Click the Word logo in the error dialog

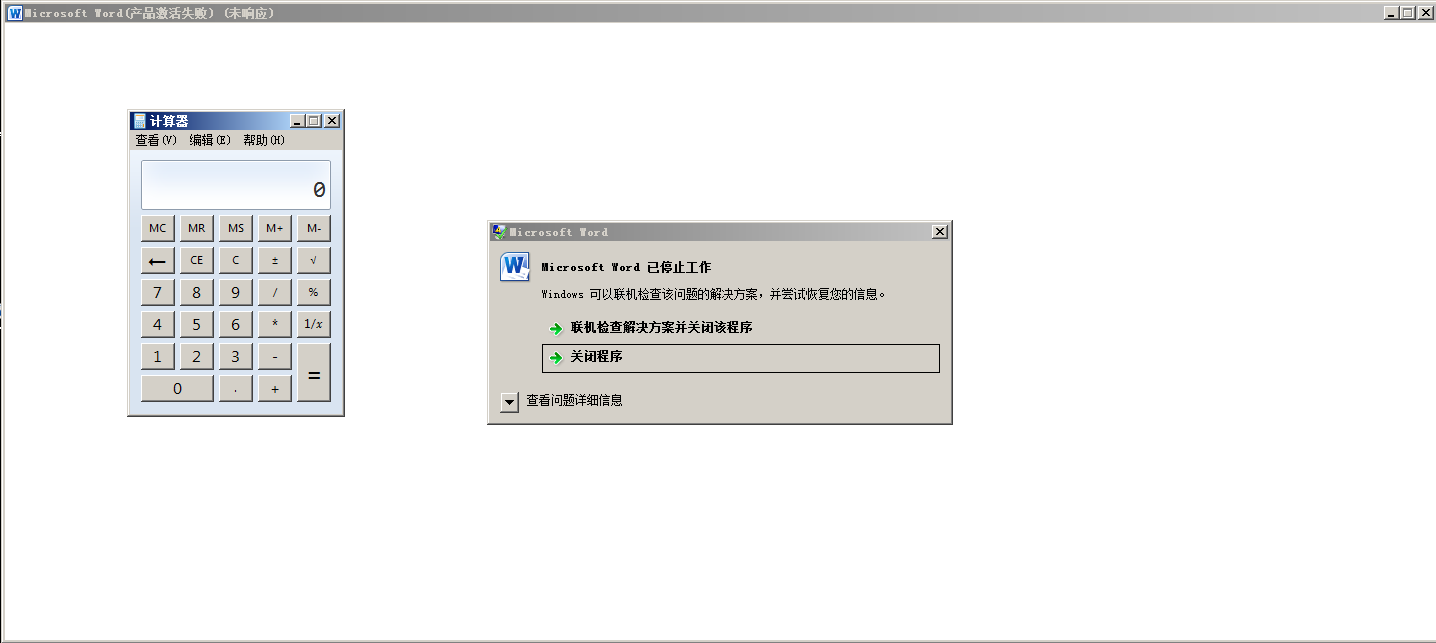coord(514,268)
